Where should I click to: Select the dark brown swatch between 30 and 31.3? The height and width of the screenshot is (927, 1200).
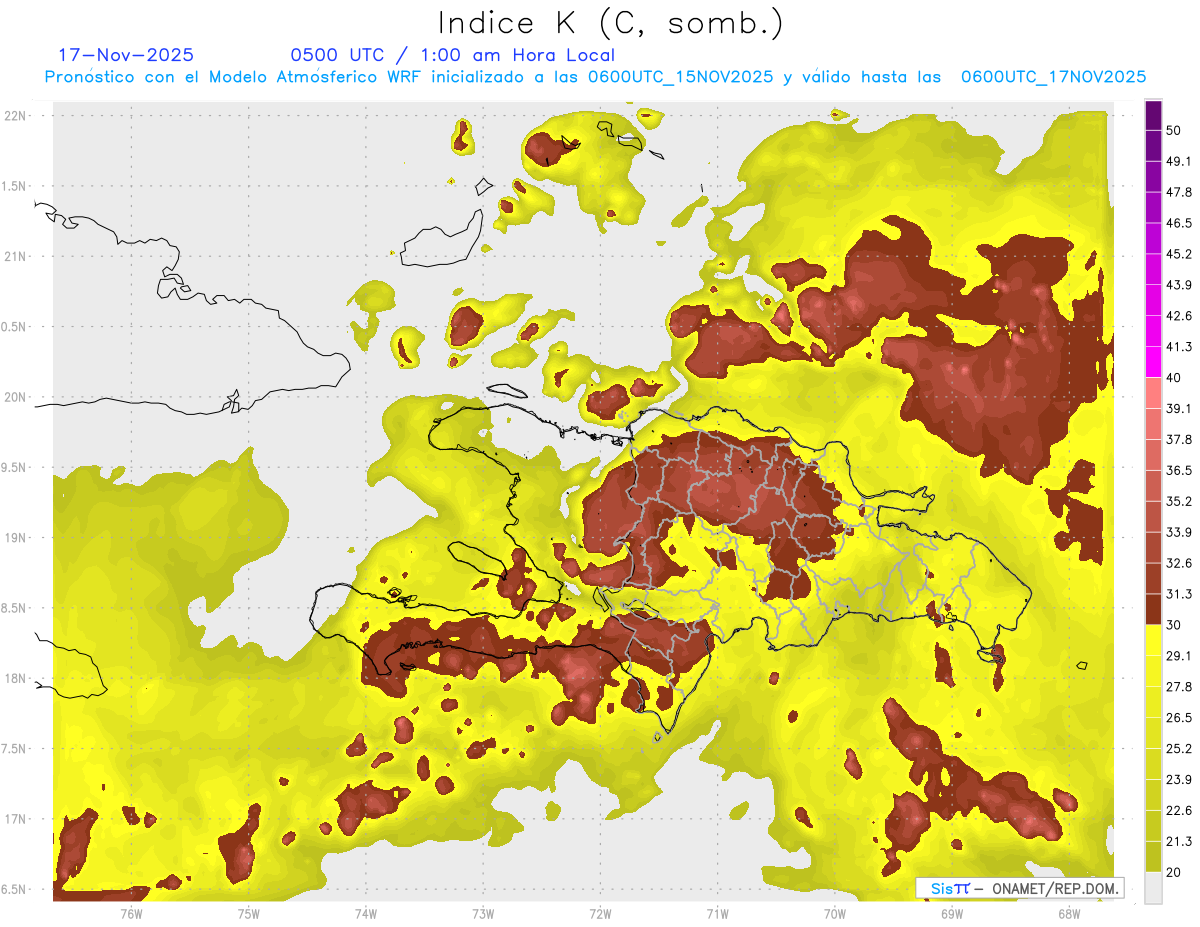(x=1153, y=609)
